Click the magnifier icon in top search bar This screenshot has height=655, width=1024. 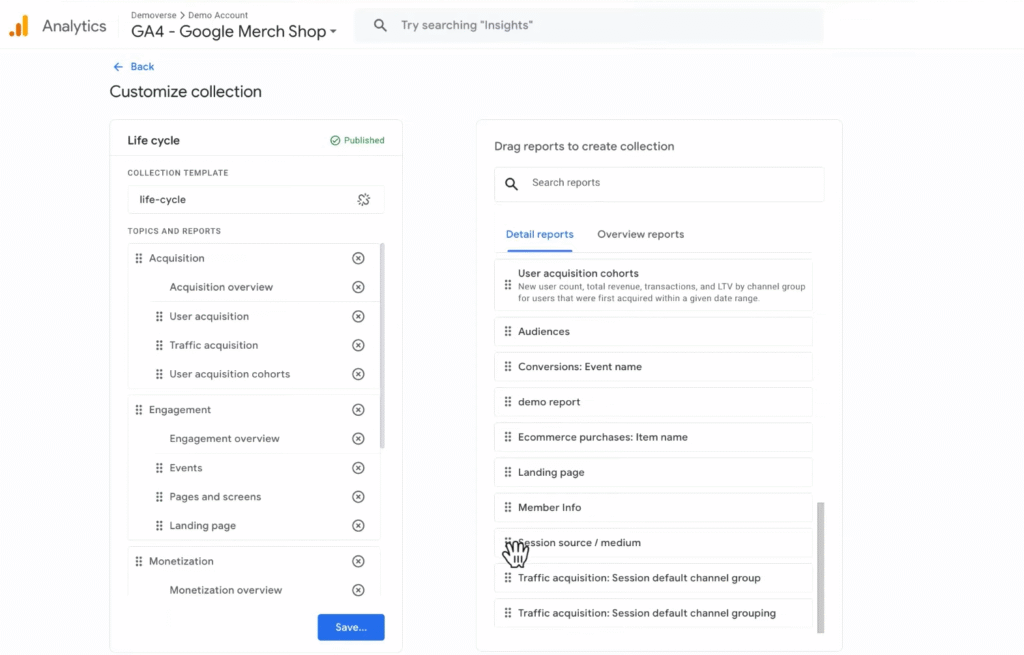(380, 25)
